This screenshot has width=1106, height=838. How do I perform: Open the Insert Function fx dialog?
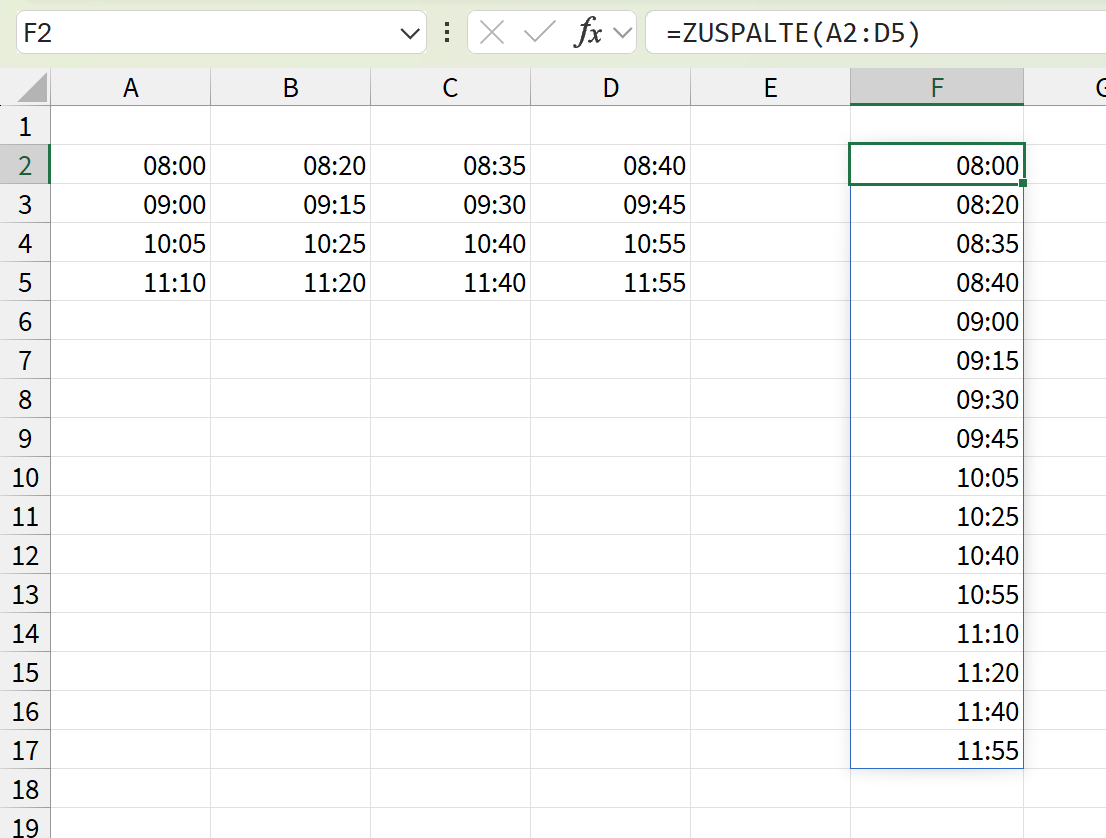click(587, 33)
